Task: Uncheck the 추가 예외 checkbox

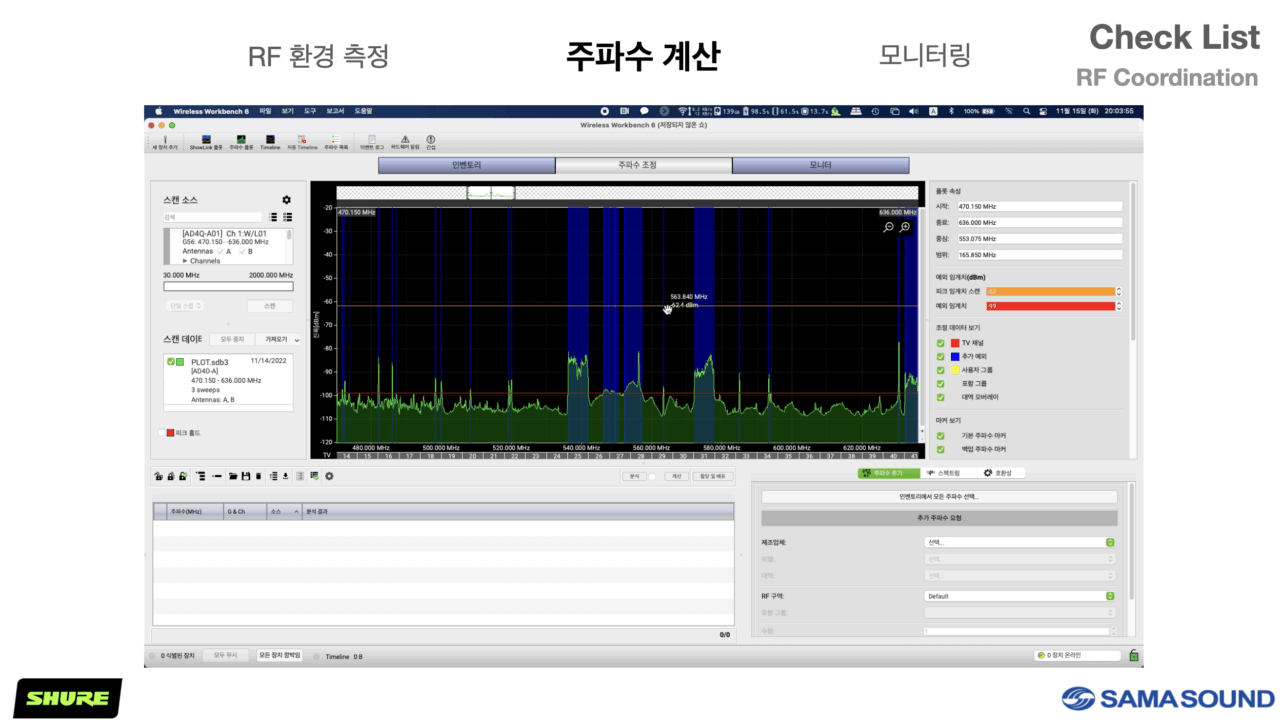Action: pos(940,356)
